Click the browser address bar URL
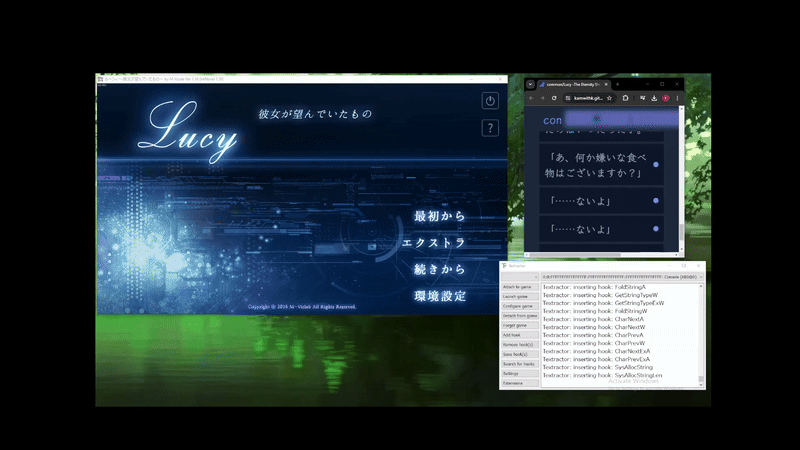The height and width of the screenshot is (450, 800). point(588,98)
